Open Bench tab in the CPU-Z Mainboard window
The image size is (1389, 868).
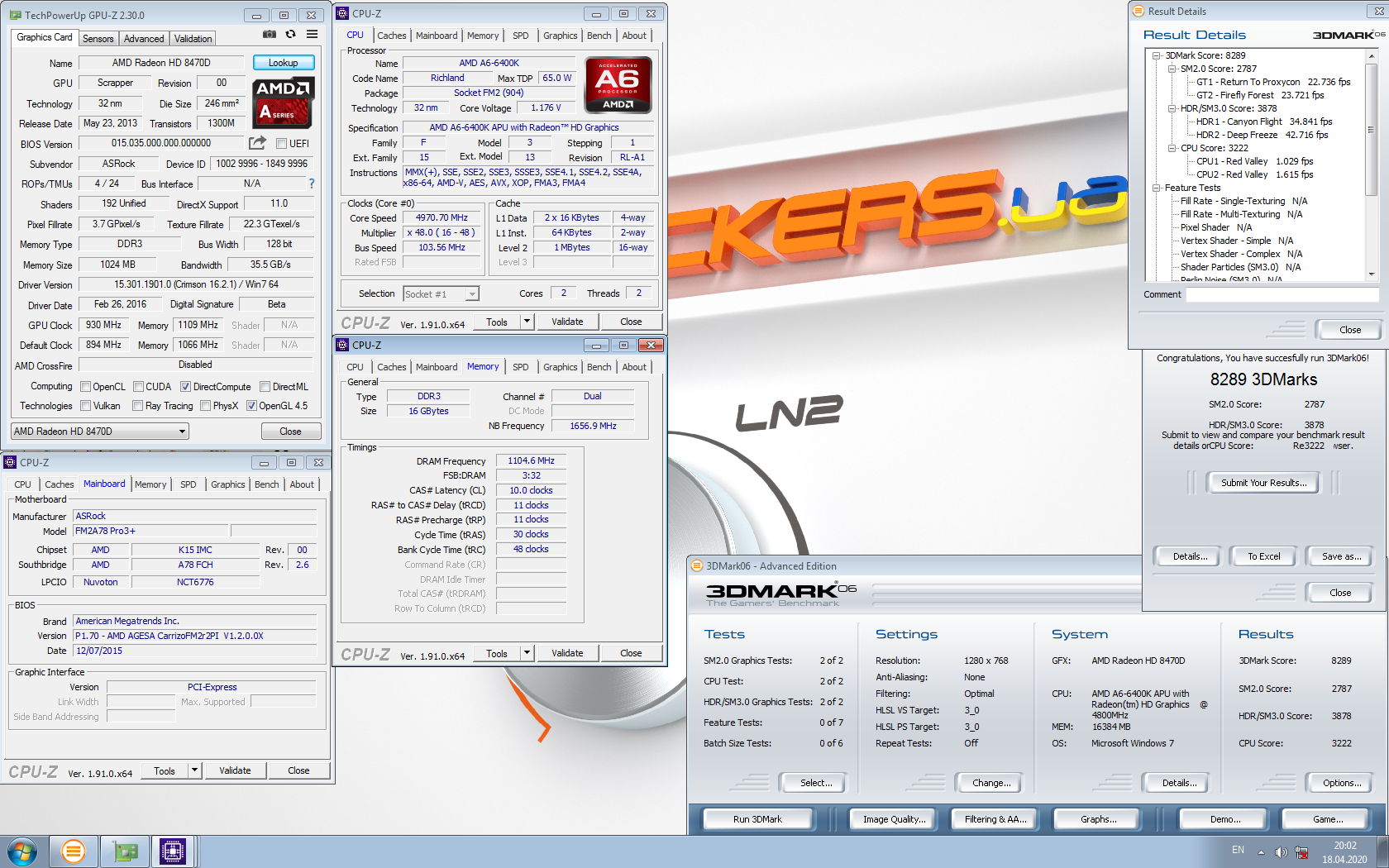click(x=266, y=484)
